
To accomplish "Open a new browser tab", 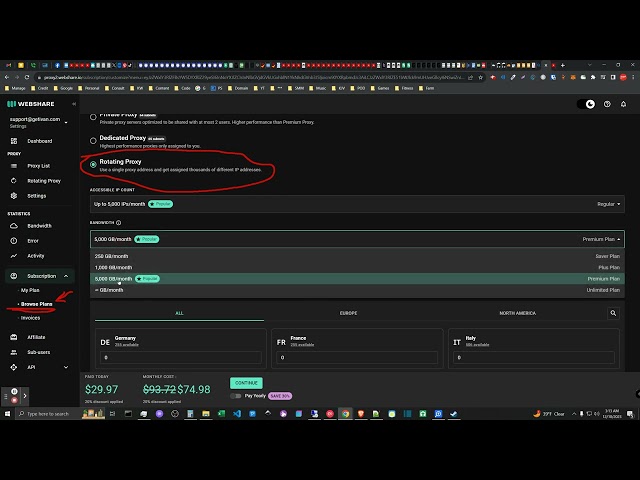I will (x=563, y=65).
